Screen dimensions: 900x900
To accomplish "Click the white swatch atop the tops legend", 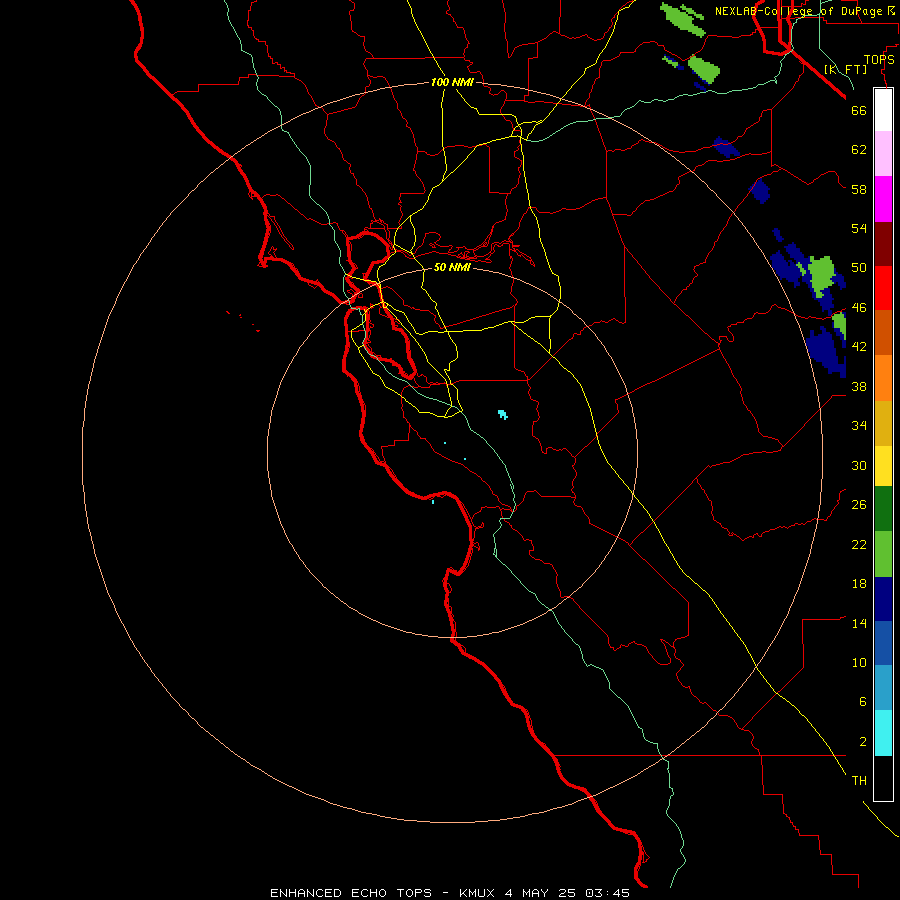I will 883,110.
